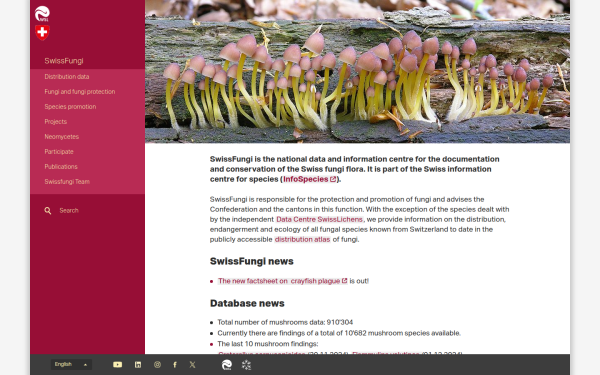Open the Distribution data menu item

pos(67,77)
